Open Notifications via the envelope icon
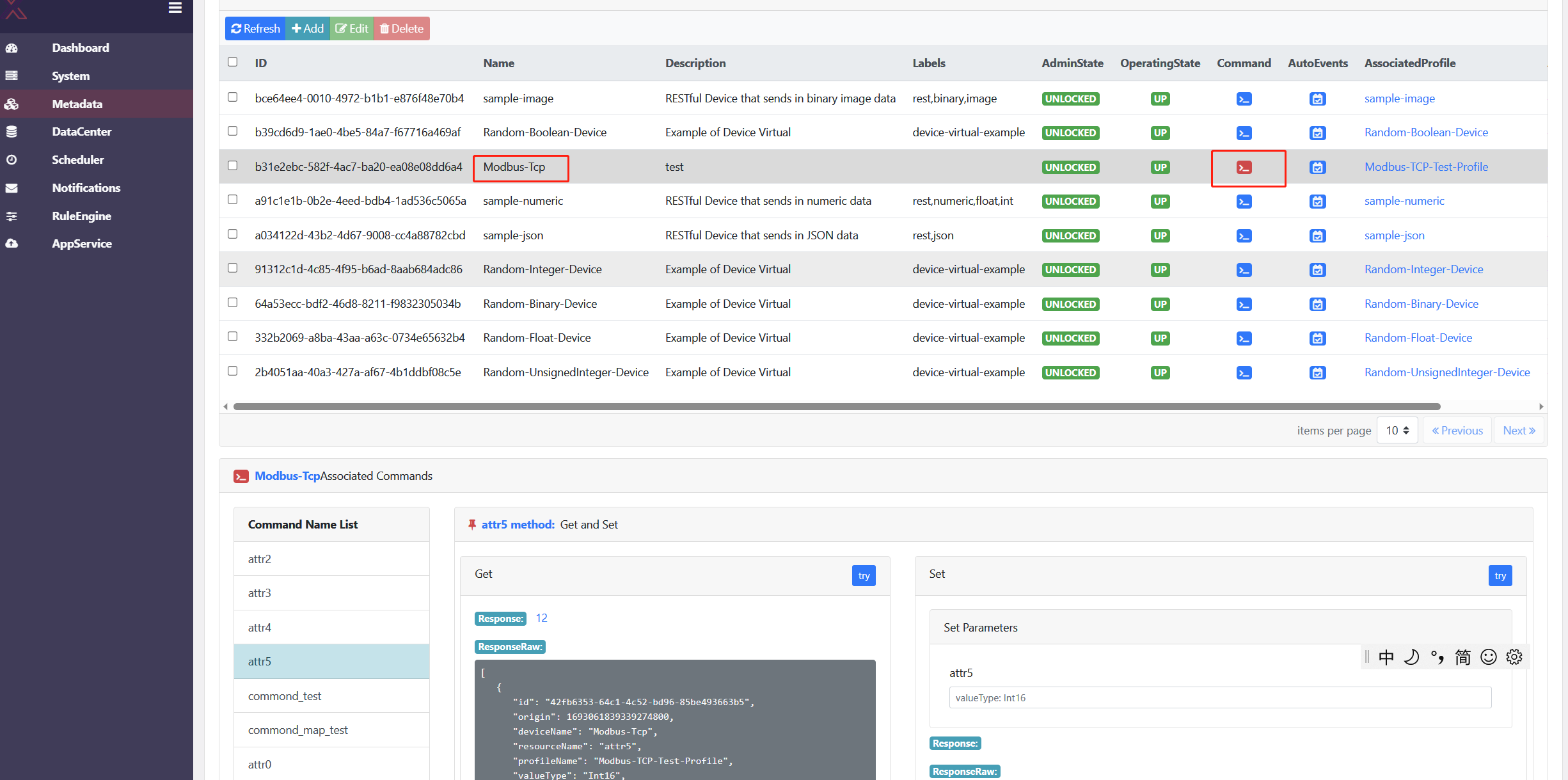This screenshot has width=1568, height=780. pyautogui.click(x=12, y=187)
